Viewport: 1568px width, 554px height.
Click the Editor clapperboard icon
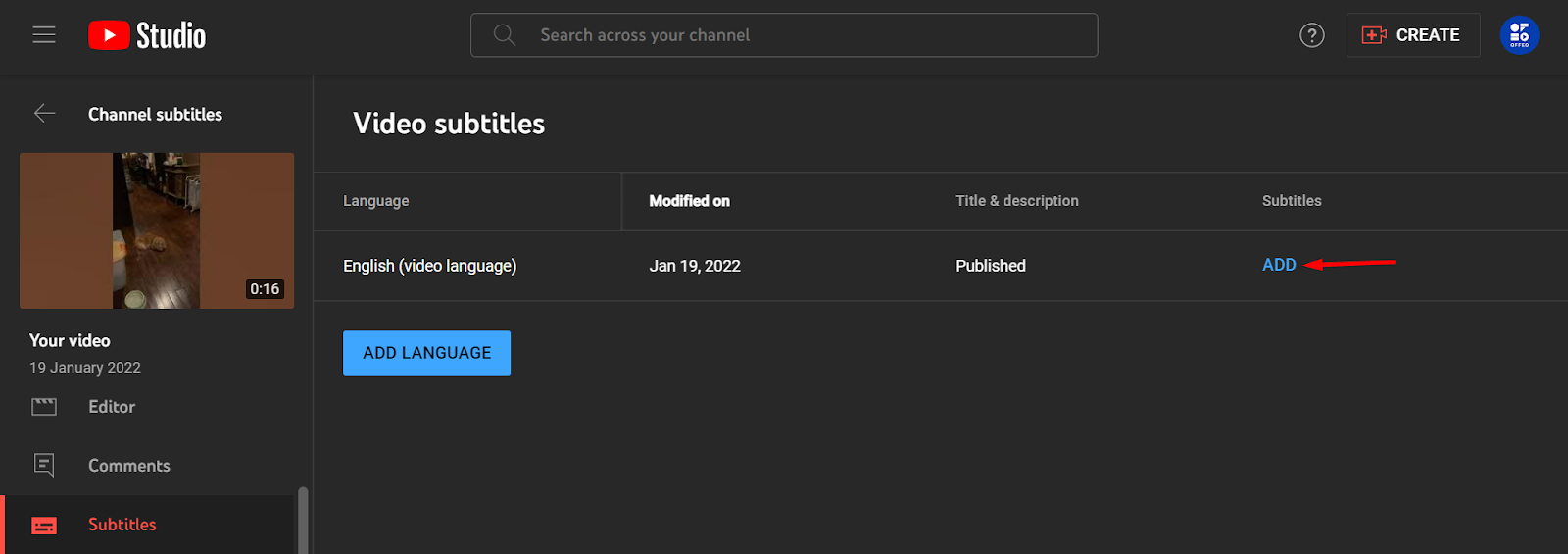pyautogui.click(x=44, y=407)
